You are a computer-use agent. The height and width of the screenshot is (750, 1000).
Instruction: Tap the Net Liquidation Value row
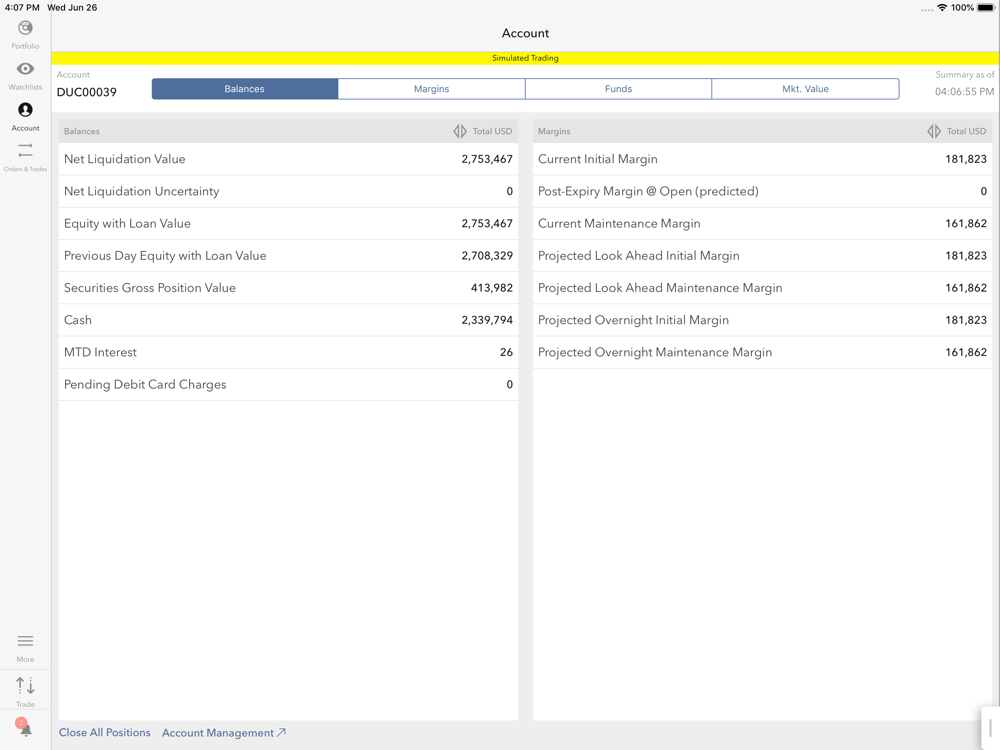point(288,159)
